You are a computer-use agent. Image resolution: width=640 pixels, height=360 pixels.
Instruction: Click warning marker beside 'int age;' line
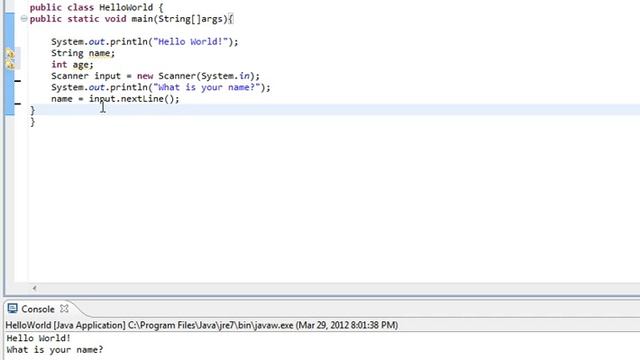[10, 64]
